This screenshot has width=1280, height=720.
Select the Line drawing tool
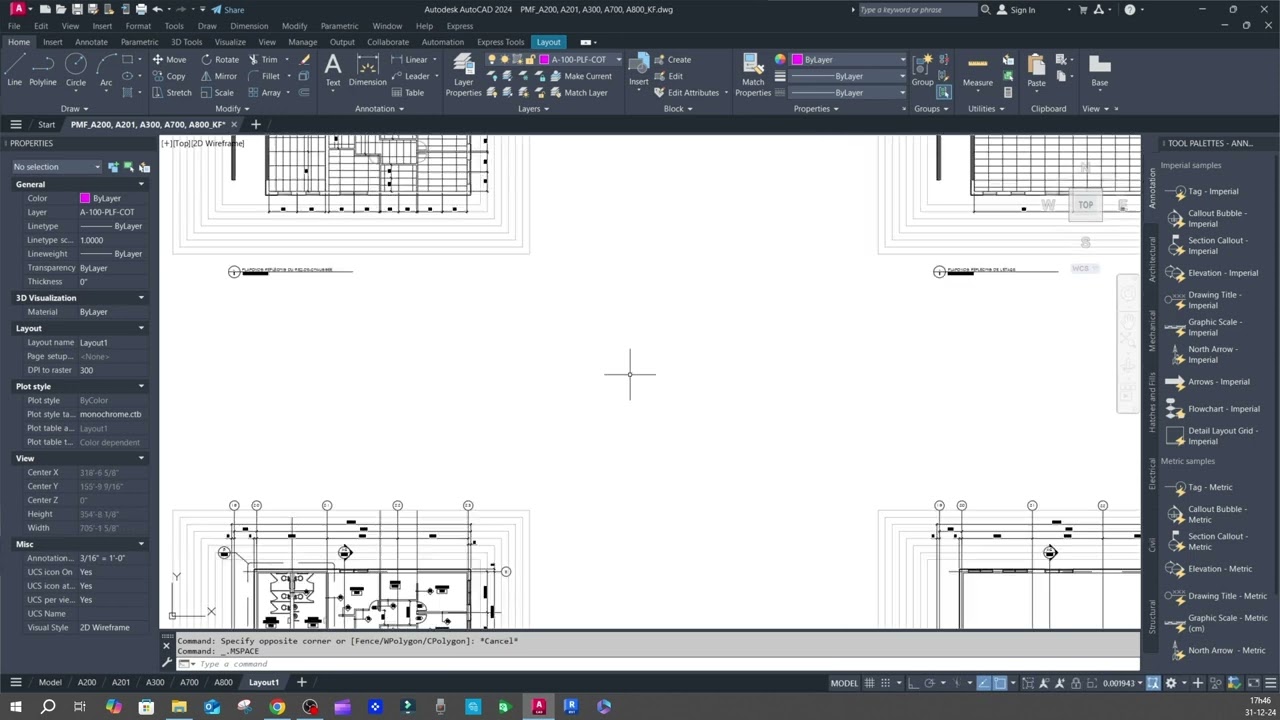pyautogui.click(x=14, y=70)
